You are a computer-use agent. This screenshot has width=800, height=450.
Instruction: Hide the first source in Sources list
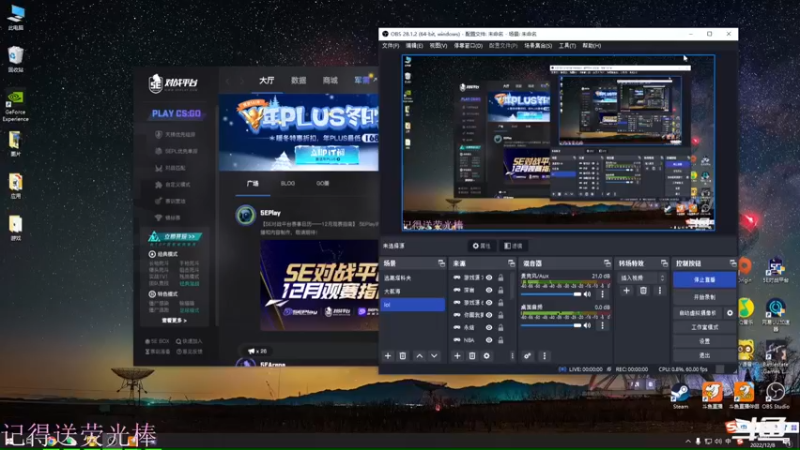point(489,278)
